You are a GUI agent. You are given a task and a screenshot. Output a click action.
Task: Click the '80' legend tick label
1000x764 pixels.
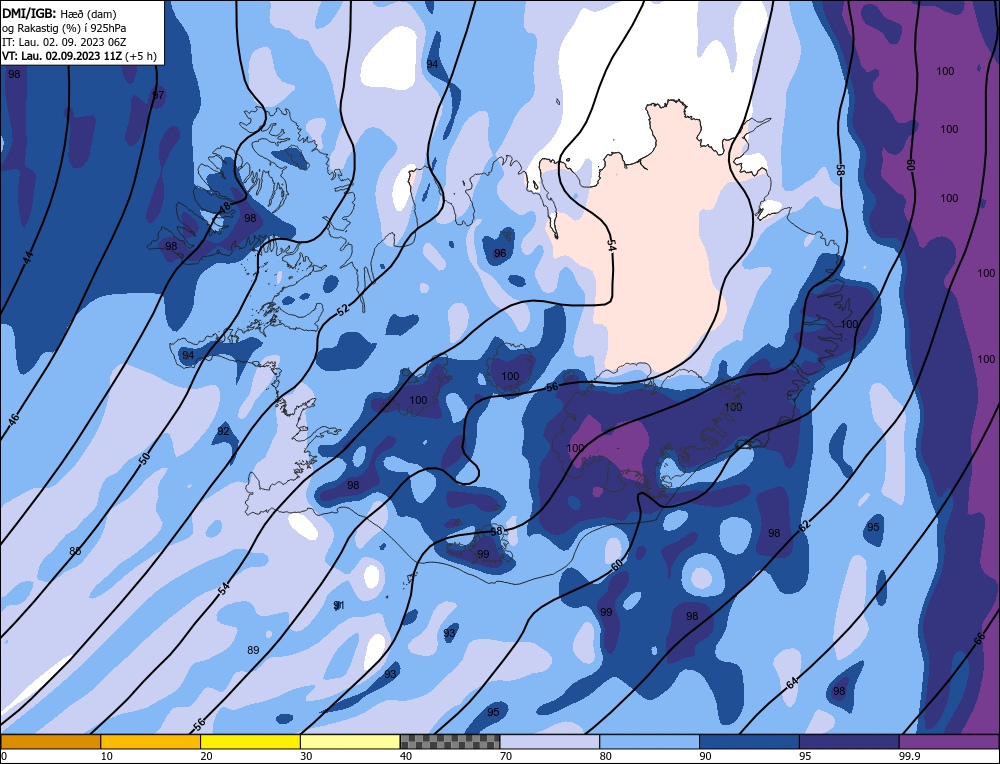[606, 756]
